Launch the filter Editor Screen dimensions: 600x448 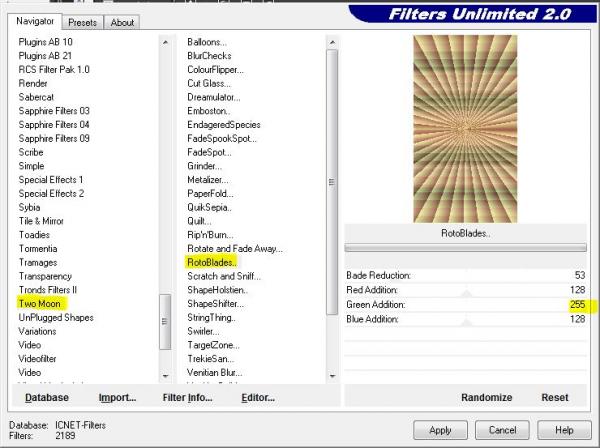[258, 397]
